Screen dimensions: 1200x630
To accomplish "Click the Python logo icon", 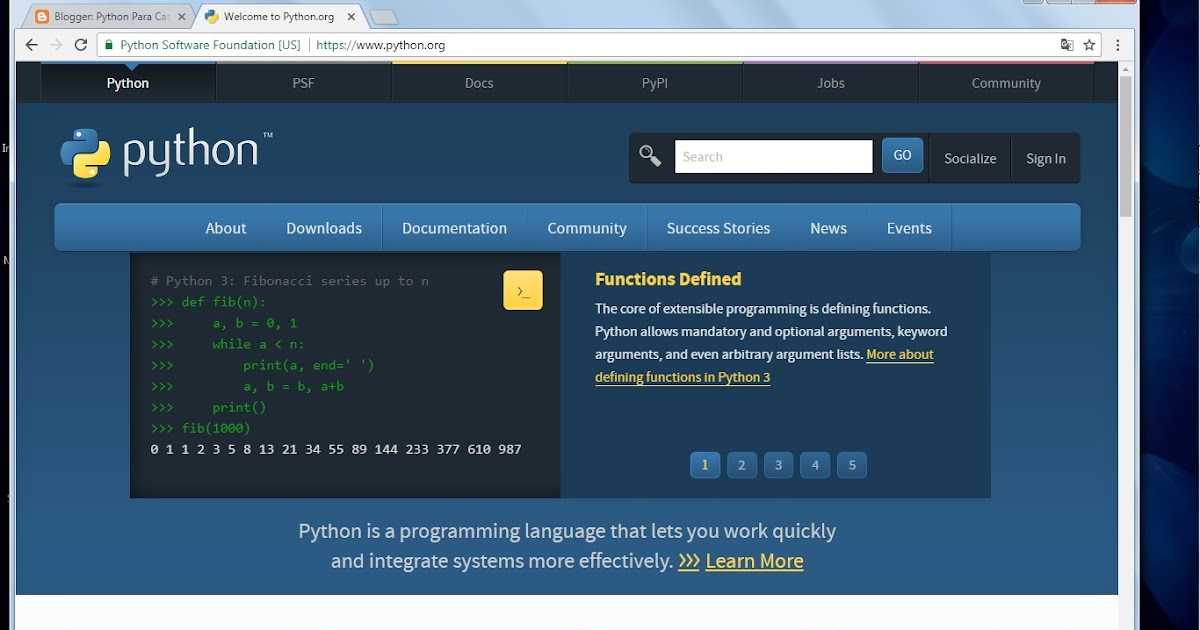I will tap(84, 154).
